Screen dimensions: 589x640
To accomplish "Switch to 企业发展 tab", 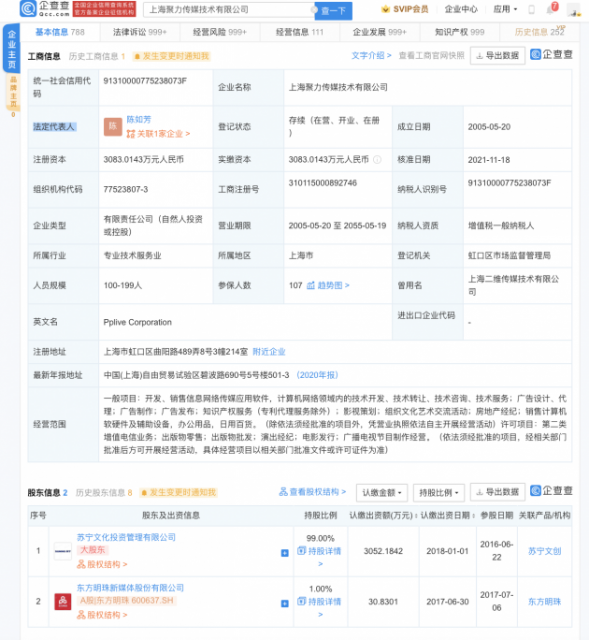I will [380, 32].
